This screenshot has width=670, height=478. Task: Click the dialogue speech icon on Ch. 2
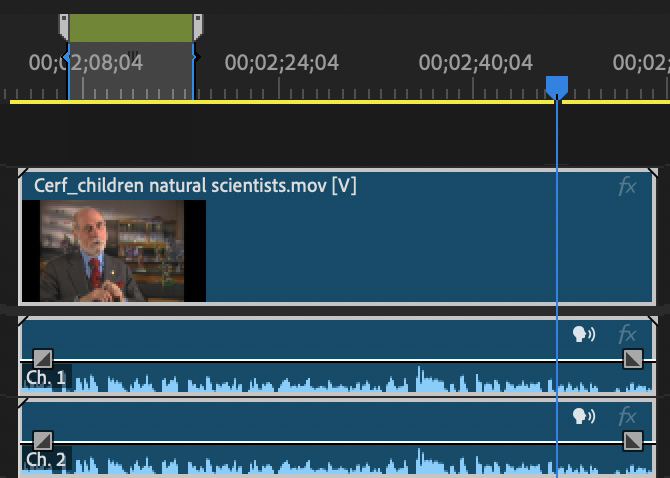[x=583, y=416]
